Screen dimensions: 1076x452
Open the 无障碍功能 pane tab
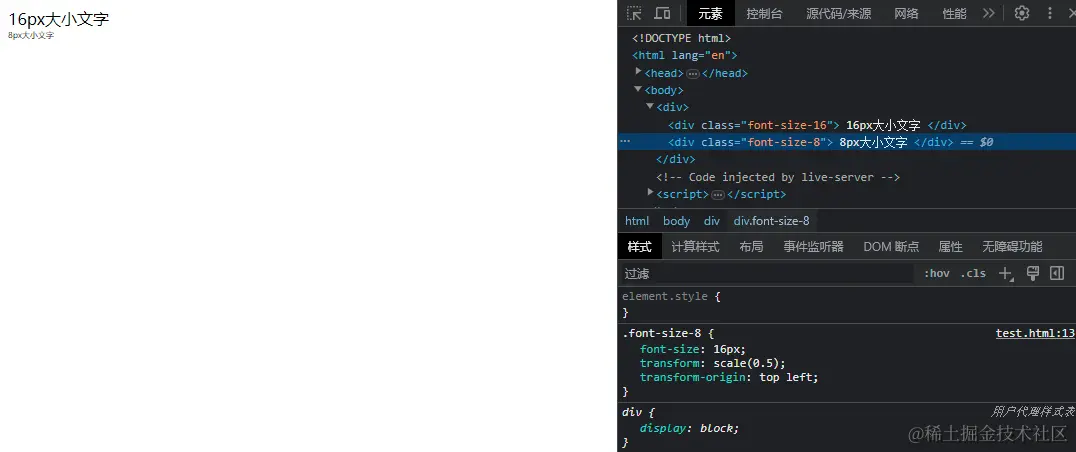(x=1011, y=246)
